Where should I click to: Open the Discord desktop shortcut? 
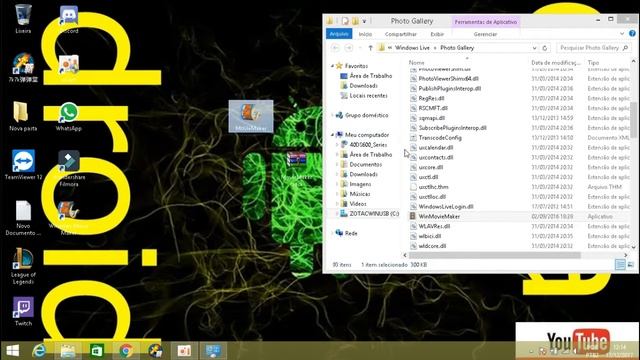[69, 19]
